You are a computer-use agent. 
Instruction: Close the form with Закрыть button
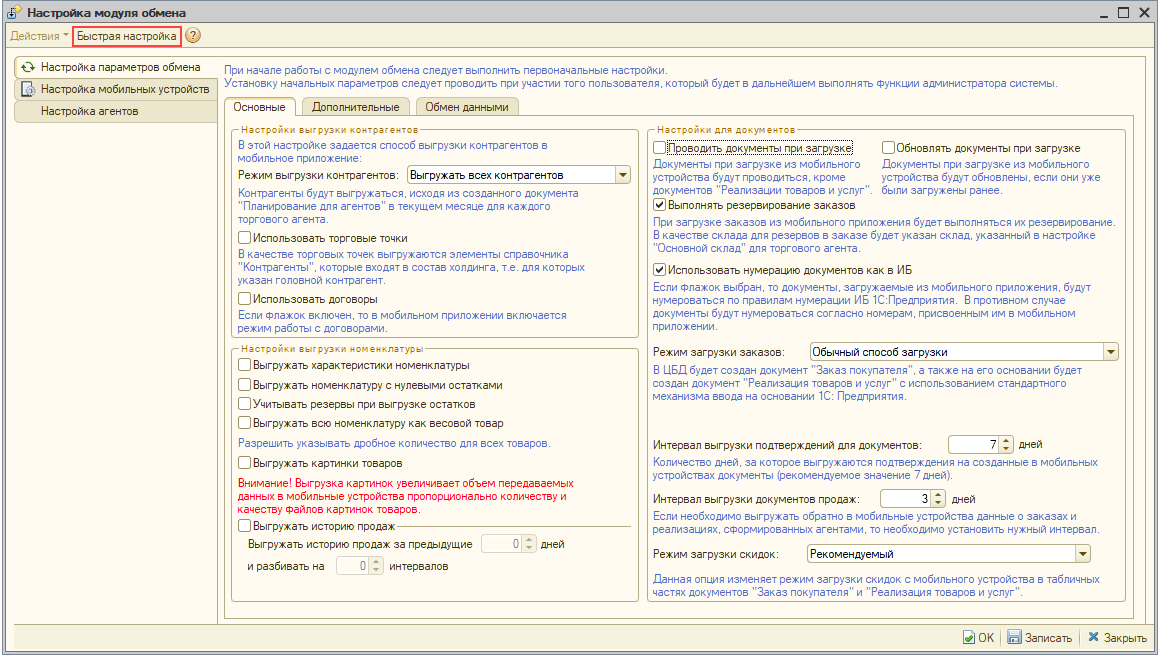tap(1118, 637)
